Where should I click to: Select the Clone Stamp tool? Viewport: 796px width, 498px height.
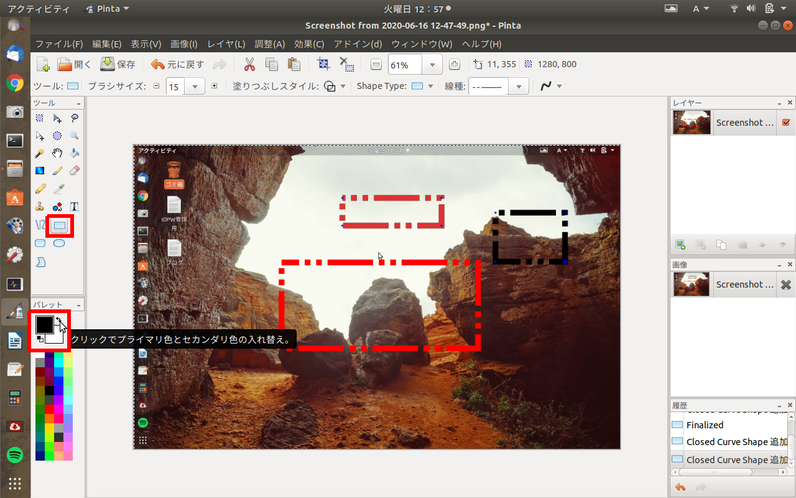[40, 207]
